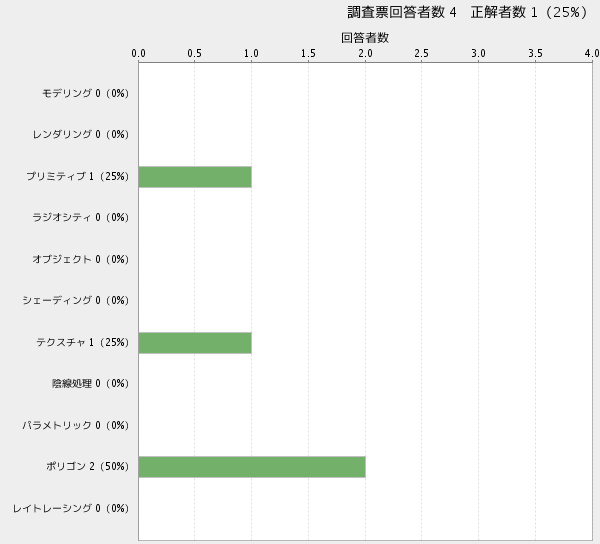Select the シェーディング 0 (0%) label
Viewport: 600px width, 544px height.
(76, 301)
